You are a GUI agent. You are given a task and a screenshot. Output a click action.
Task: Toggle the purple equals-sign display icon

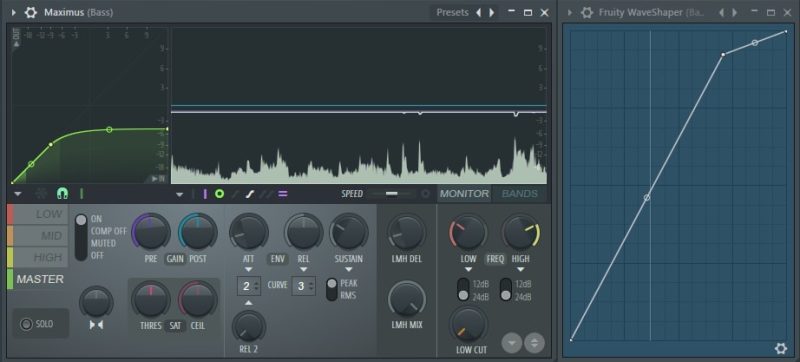pyautogui.click(x=283, y=194)
